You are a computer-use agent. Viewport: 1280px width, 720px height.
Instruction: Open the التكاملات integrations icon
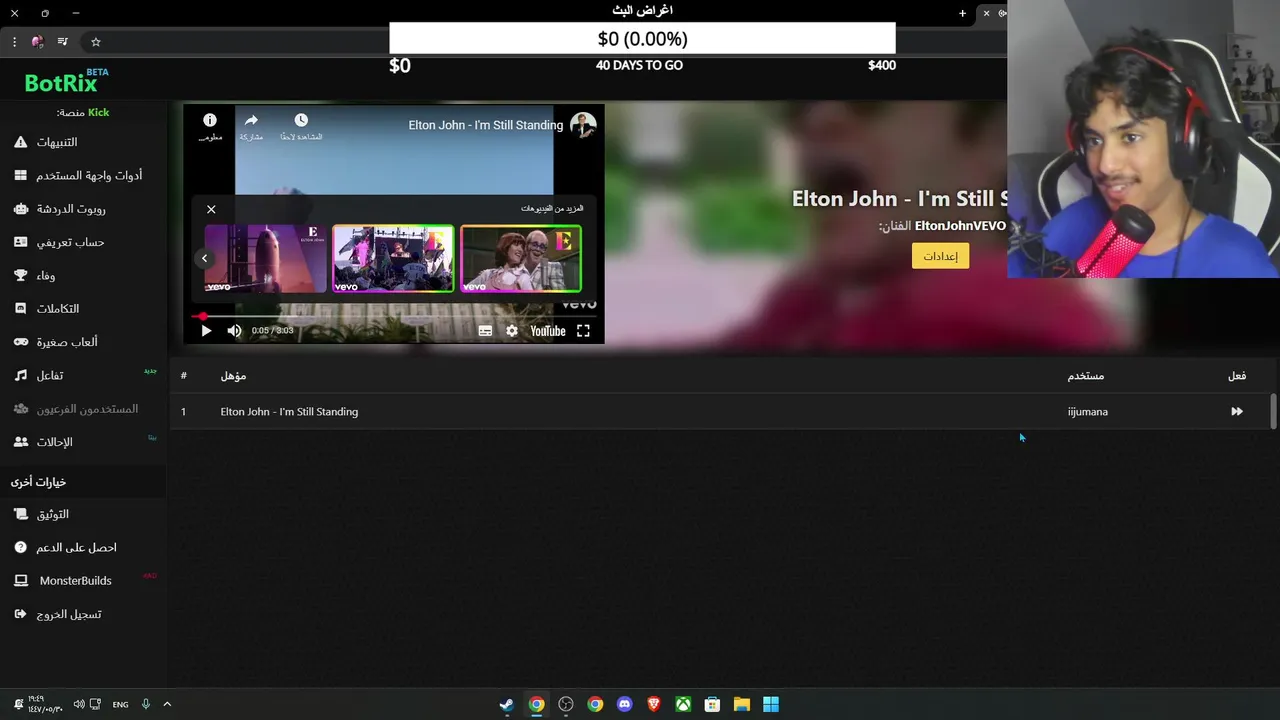tap(20, 309)
